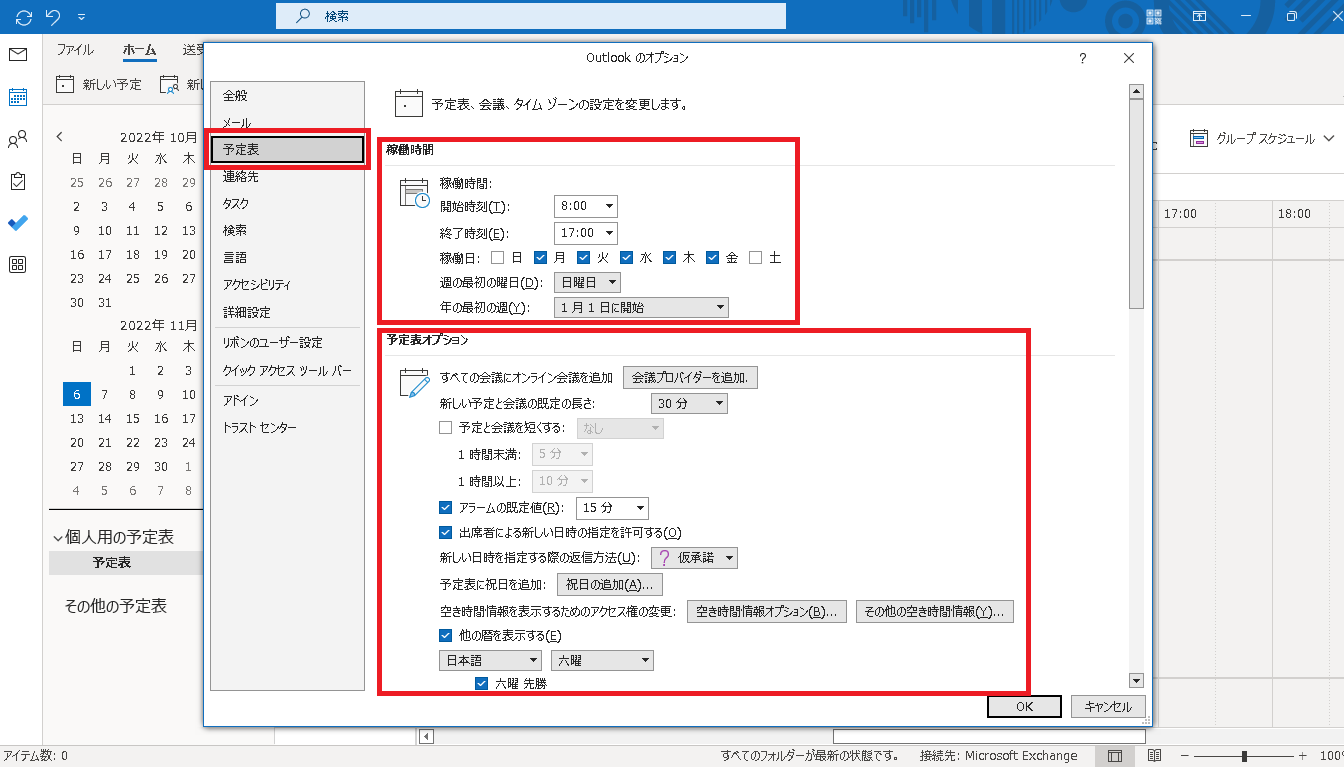Open the People contacts icon
The width and height of the screenshot is (1344, 767).
point(18,139)
